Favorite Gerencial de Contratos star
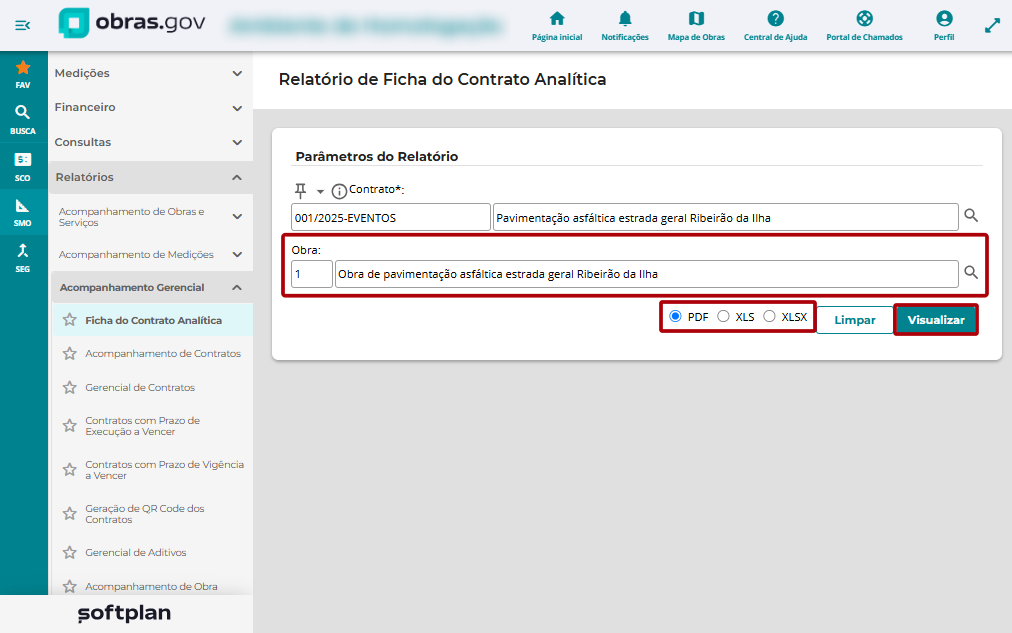 tap(70, 387)
